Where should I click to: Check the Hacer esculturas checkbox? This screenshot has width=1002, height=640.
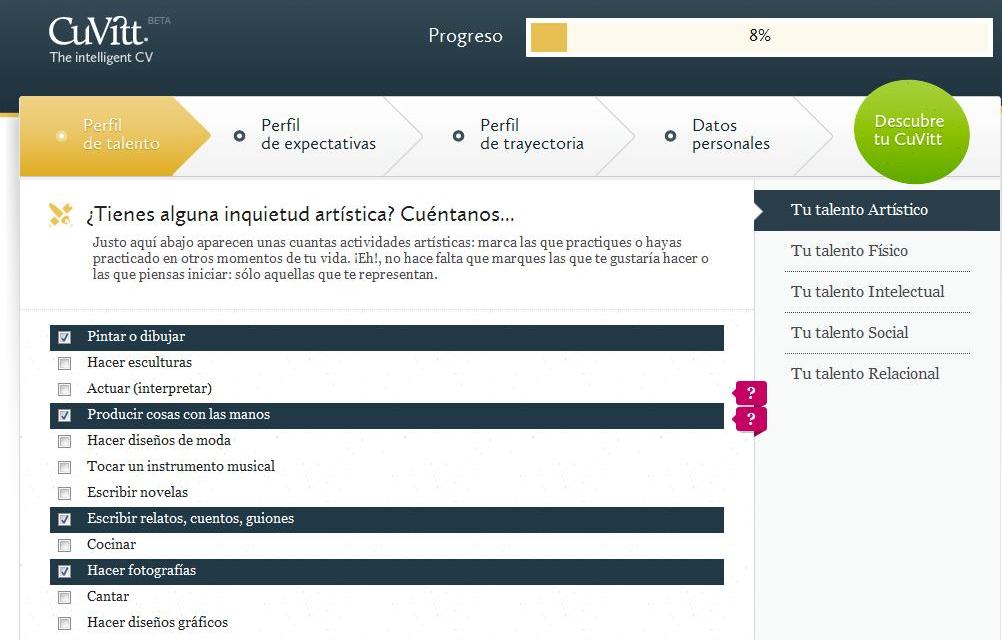click(65, 363)
